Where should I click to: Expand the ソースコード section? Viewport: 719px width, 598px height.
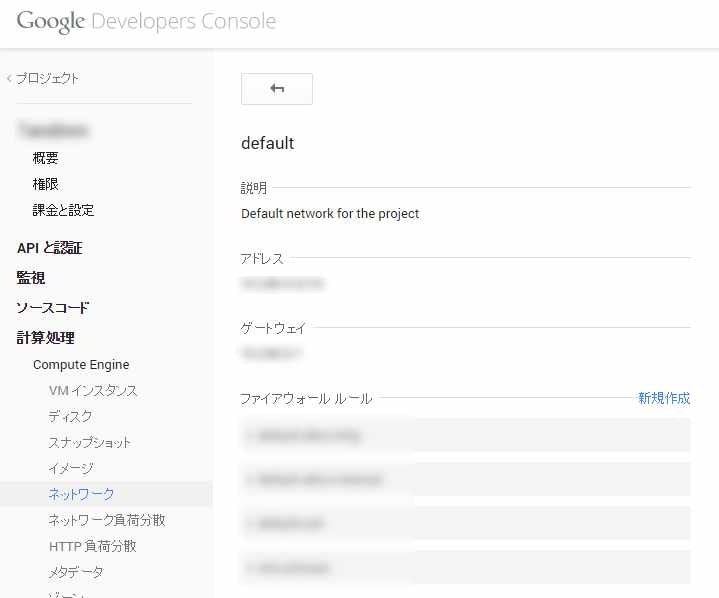(52, 307)
